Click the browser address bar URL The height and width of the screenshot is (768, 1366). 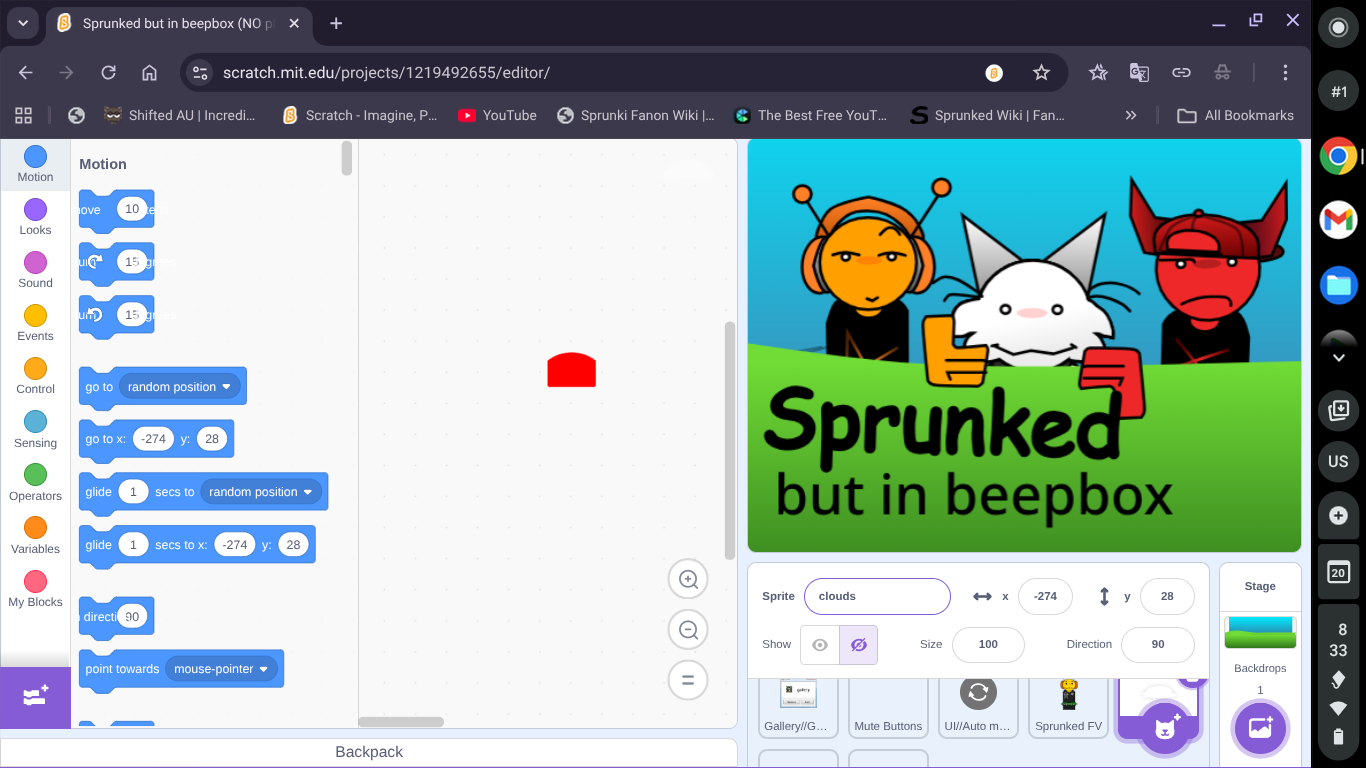[386, 72]
